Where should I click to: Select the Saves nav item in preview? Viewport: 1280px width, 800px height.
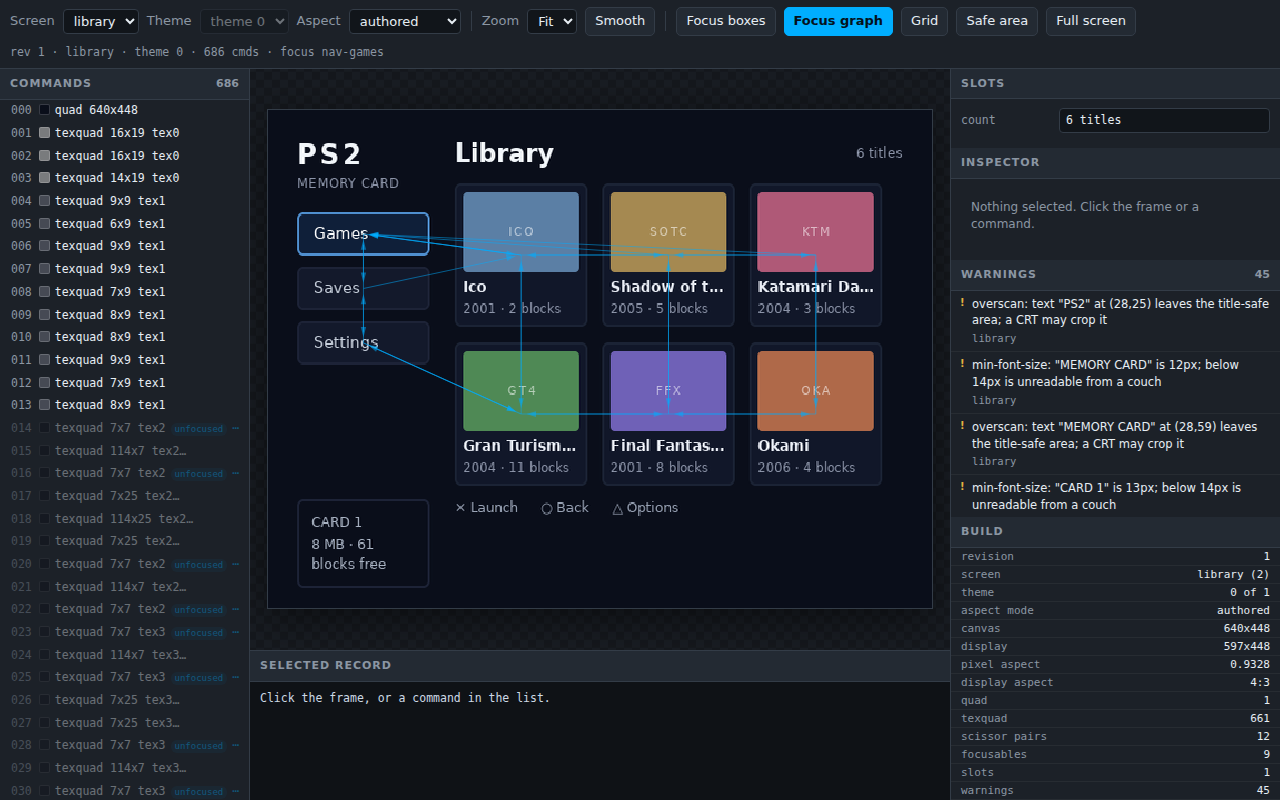[x=363, y=288]
